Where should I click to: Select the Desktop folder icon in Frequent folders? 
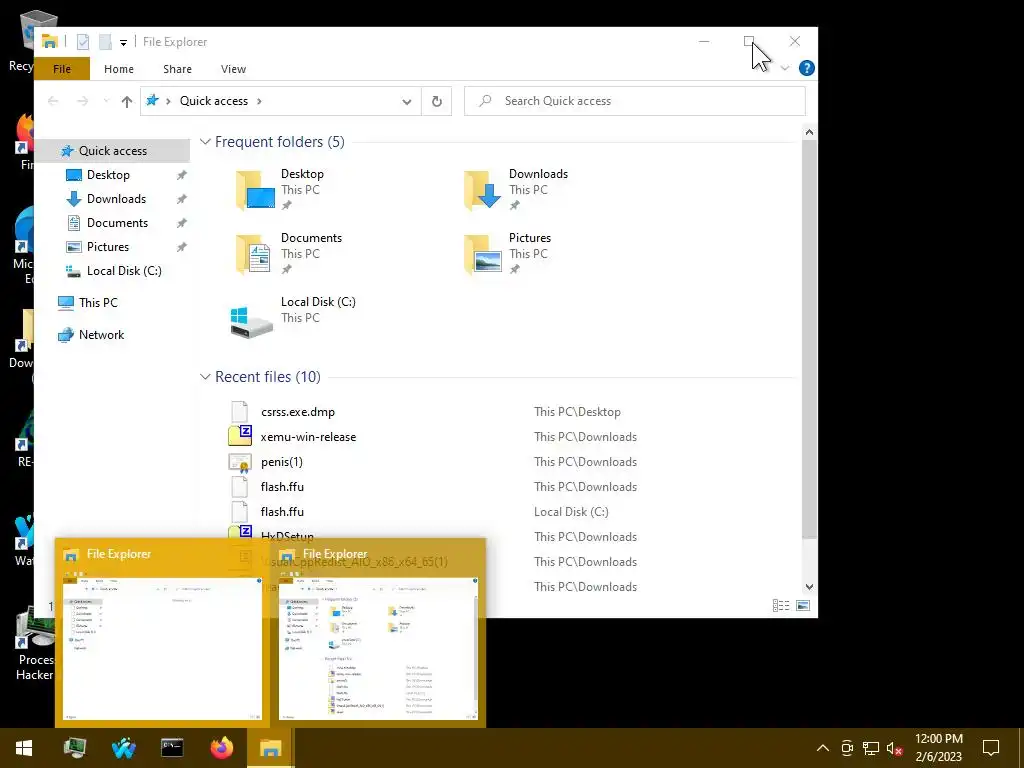255,190
